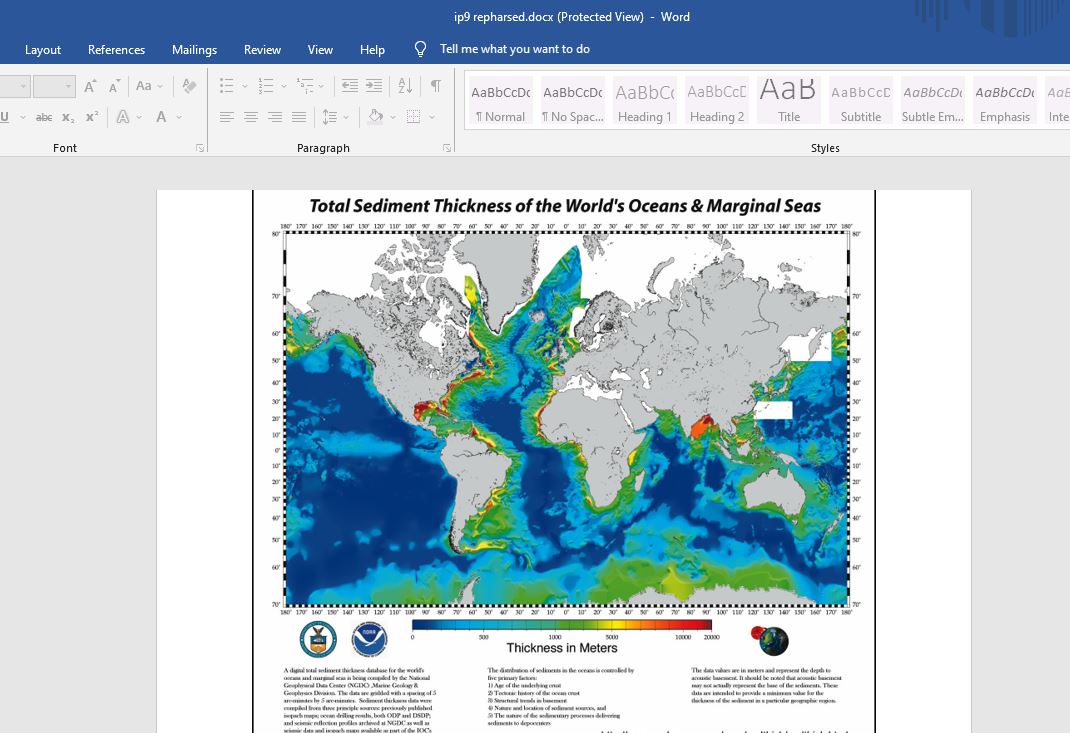Click the Font Color A icon

[161, 117]
